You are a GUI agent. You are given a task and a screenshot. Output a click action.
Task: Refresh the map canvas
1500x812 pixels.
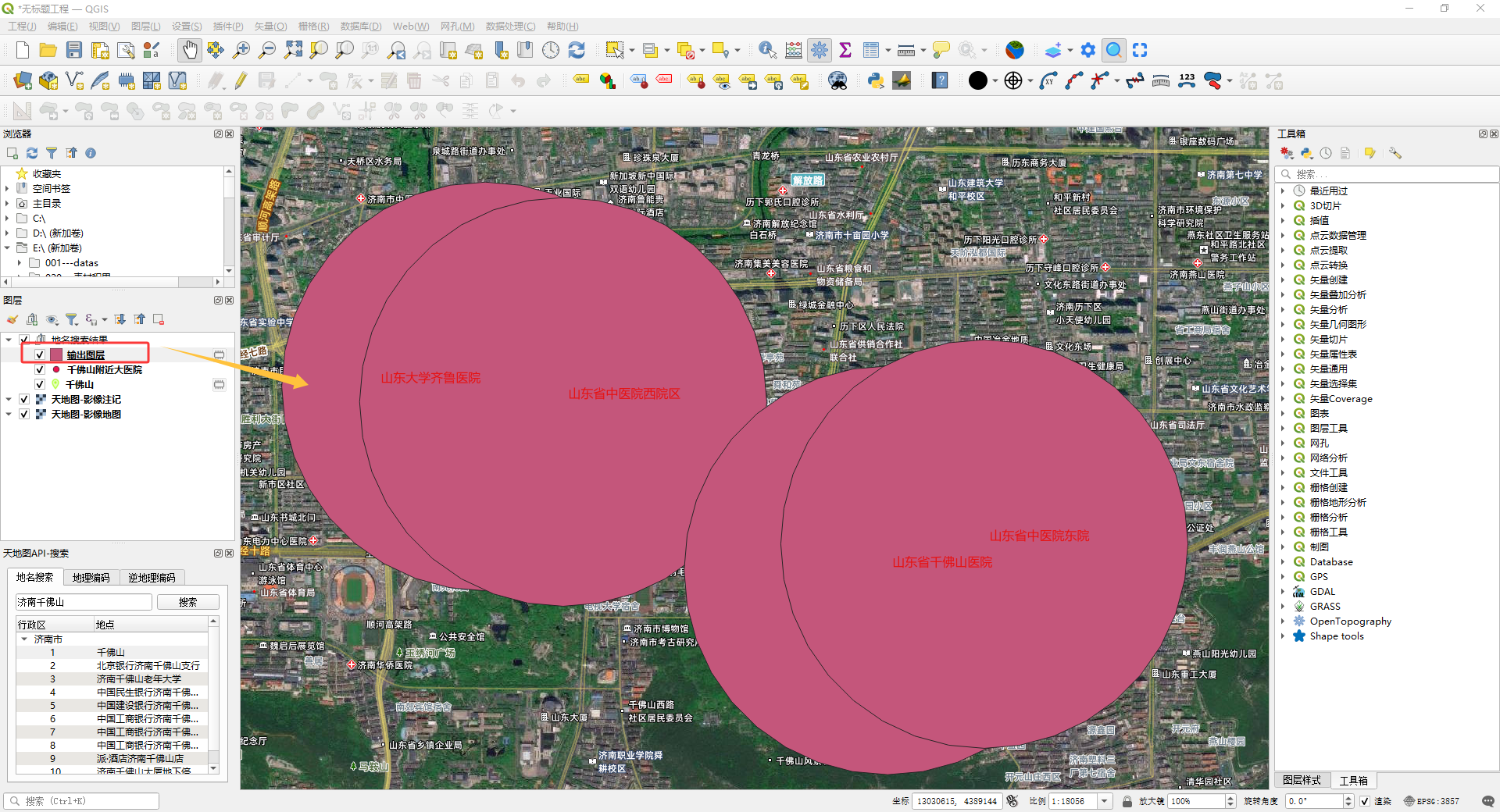[x=577, y=50]
